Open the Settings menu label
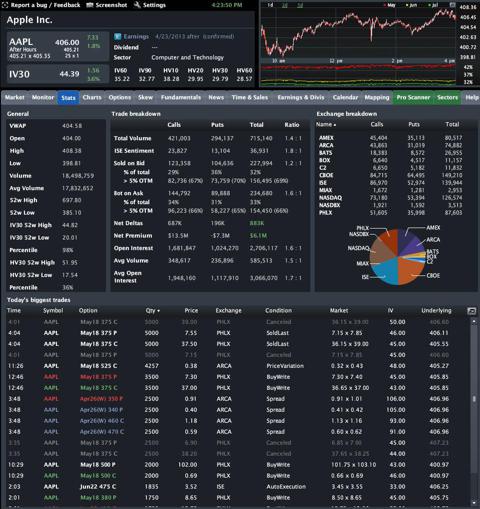This screenshot has height=509, width=480. click(154, 5)
